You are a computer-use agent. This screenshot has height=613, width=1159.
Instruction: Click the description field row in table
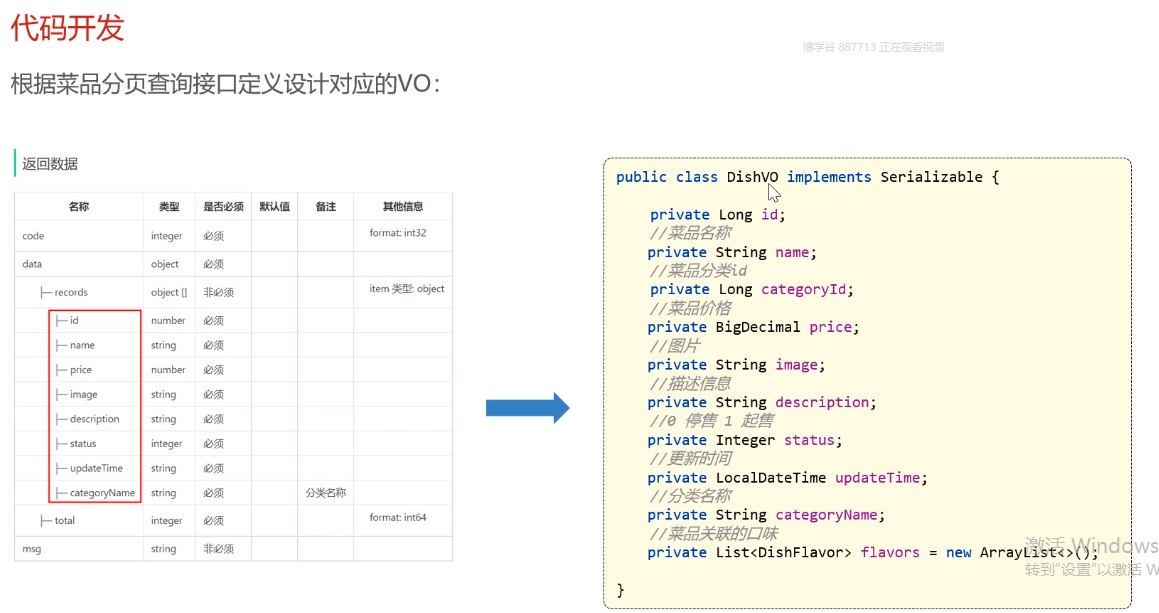click(94, 419)
